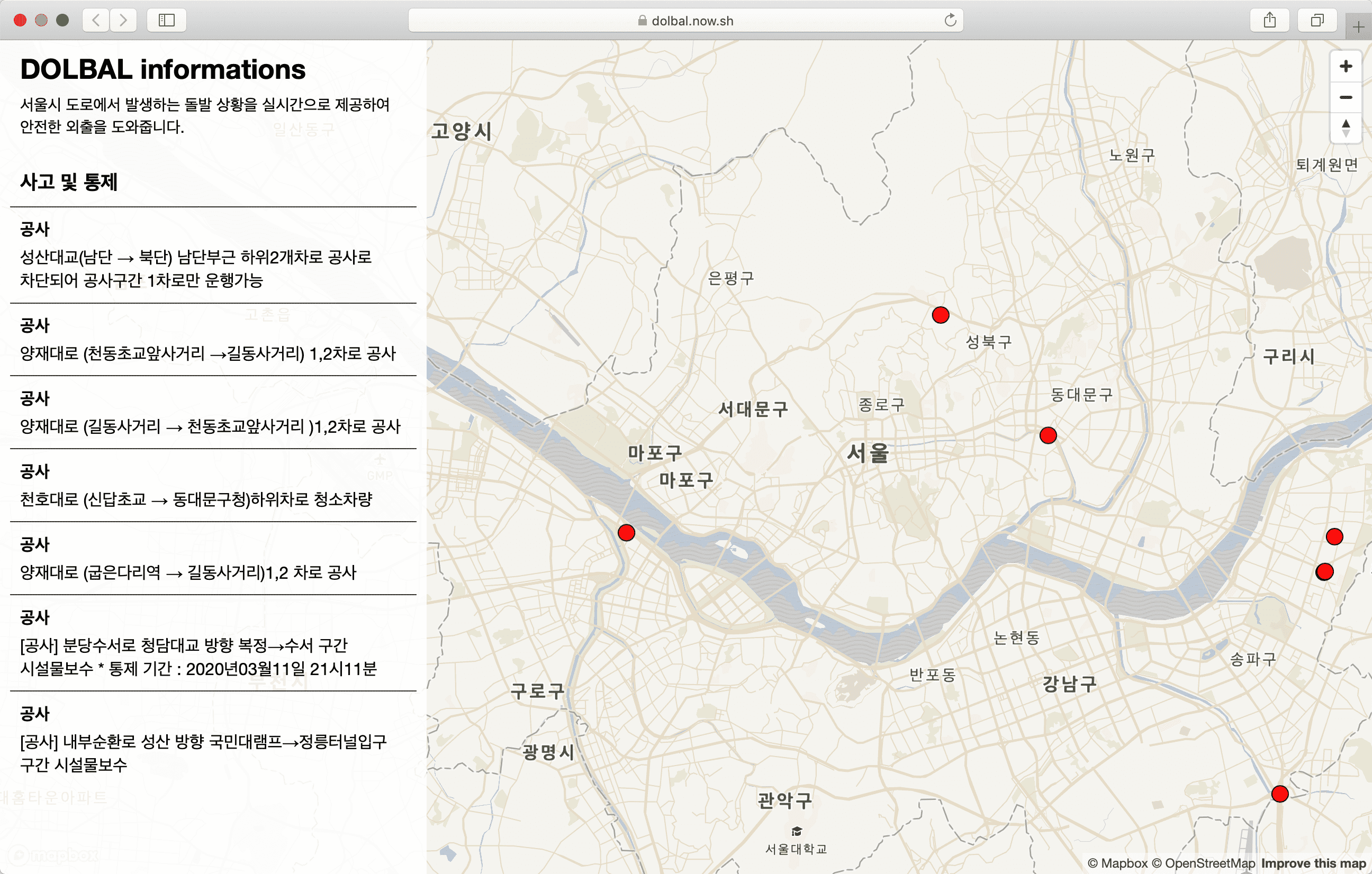
Task: Toggle the Safari sidebar
Action: (x=166, y=21)
